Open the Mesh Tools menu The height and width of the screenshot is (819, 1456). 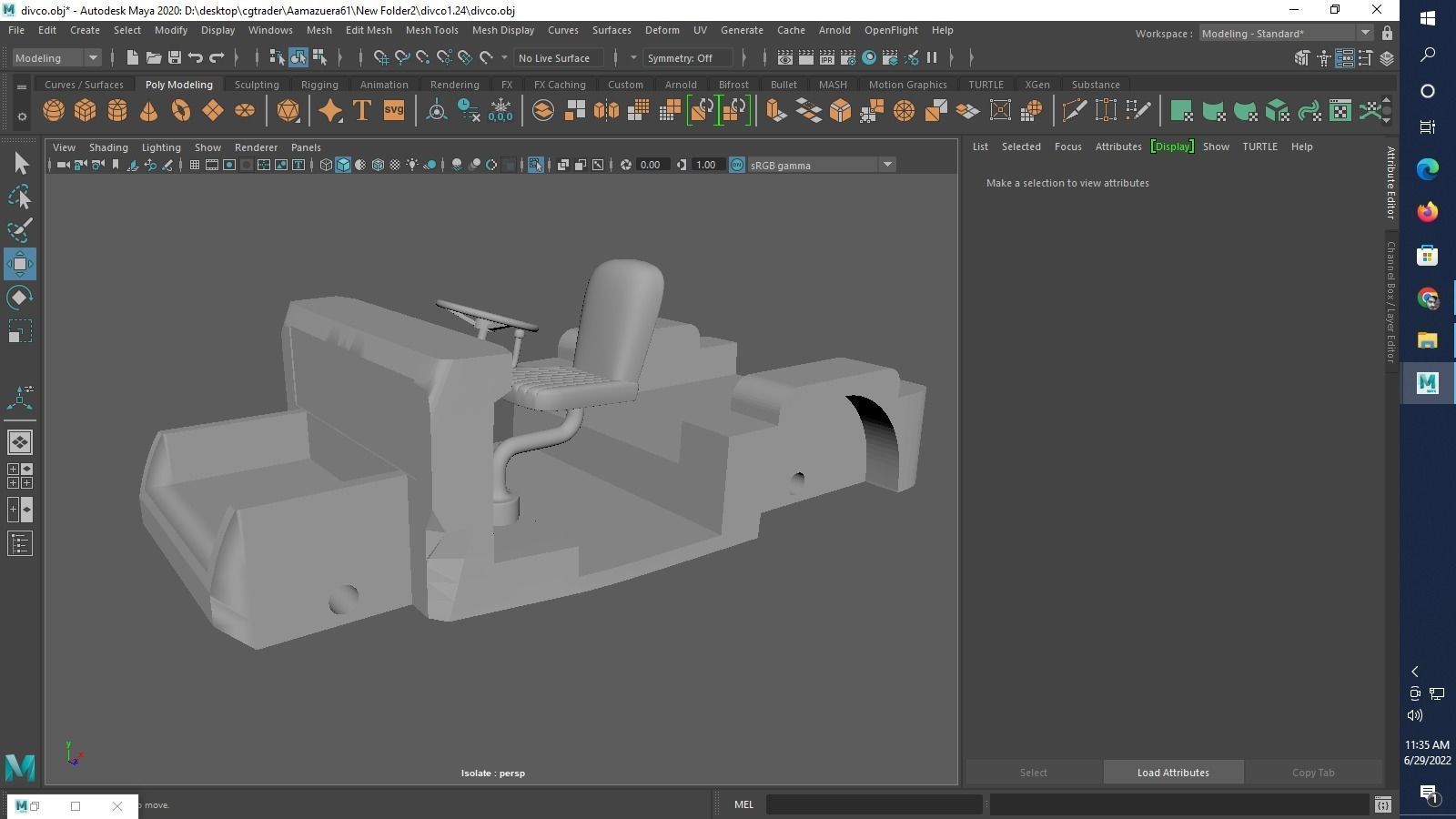pyautogui.click(x=431, y=30)
